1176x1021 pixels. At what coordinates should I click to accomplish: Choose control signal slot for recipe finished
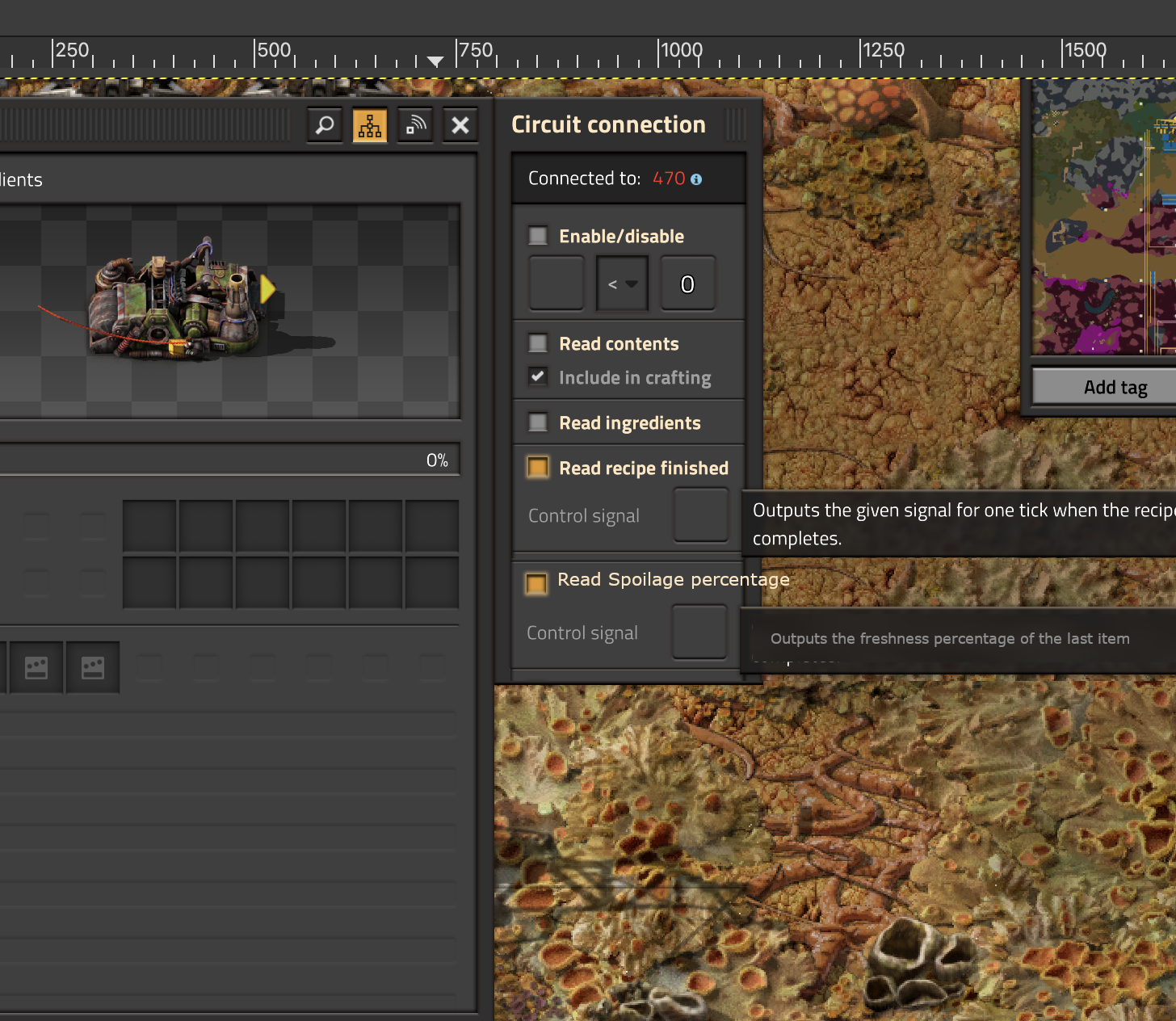tap(701, 515)
